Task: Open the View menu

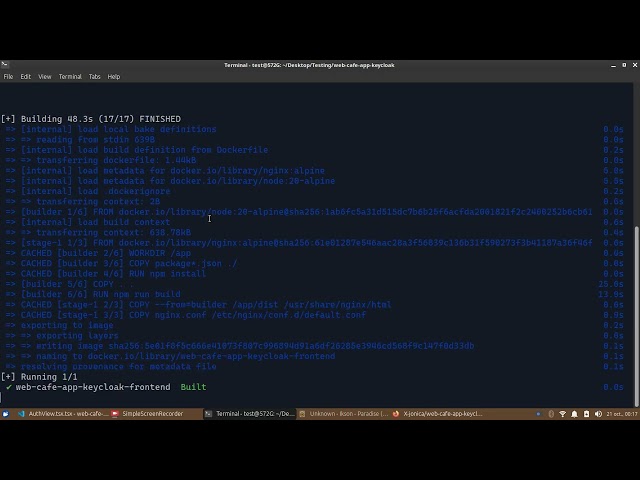Action: [x=44, y=77]
